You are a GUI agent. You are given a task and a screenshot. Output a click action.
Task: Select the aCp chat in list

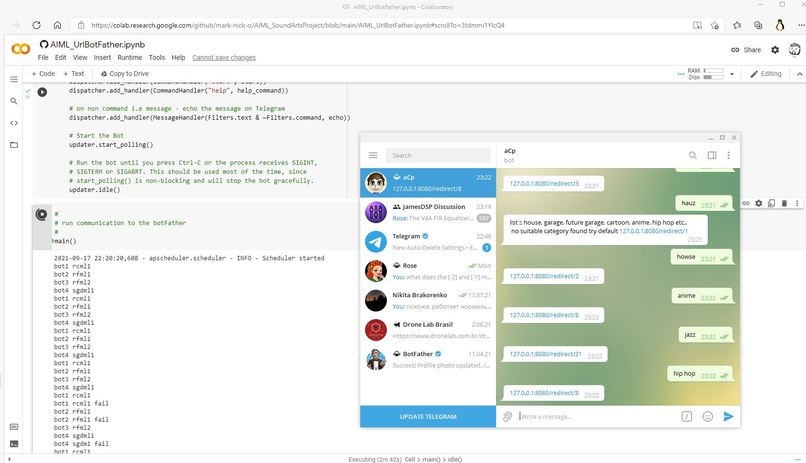coord(428,183)
